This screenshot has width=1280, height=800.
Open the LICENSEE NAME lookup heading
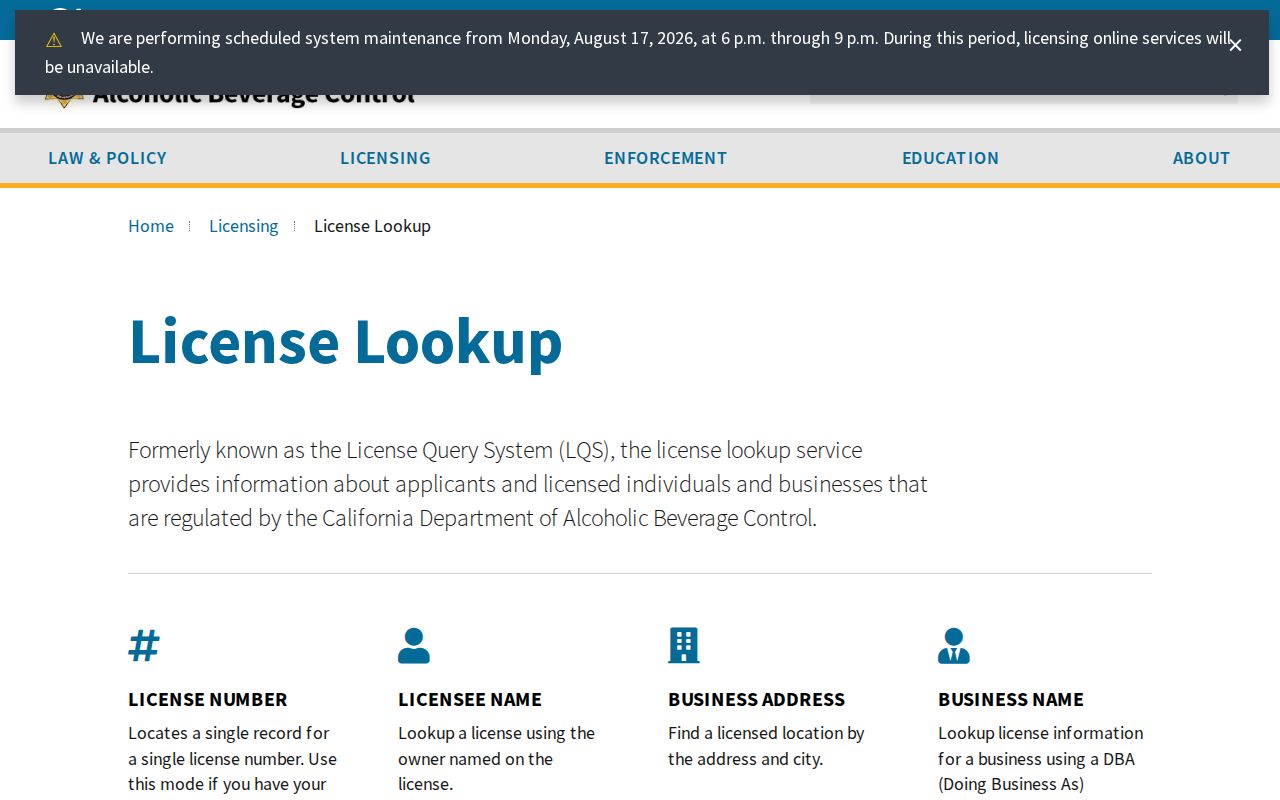470,699
